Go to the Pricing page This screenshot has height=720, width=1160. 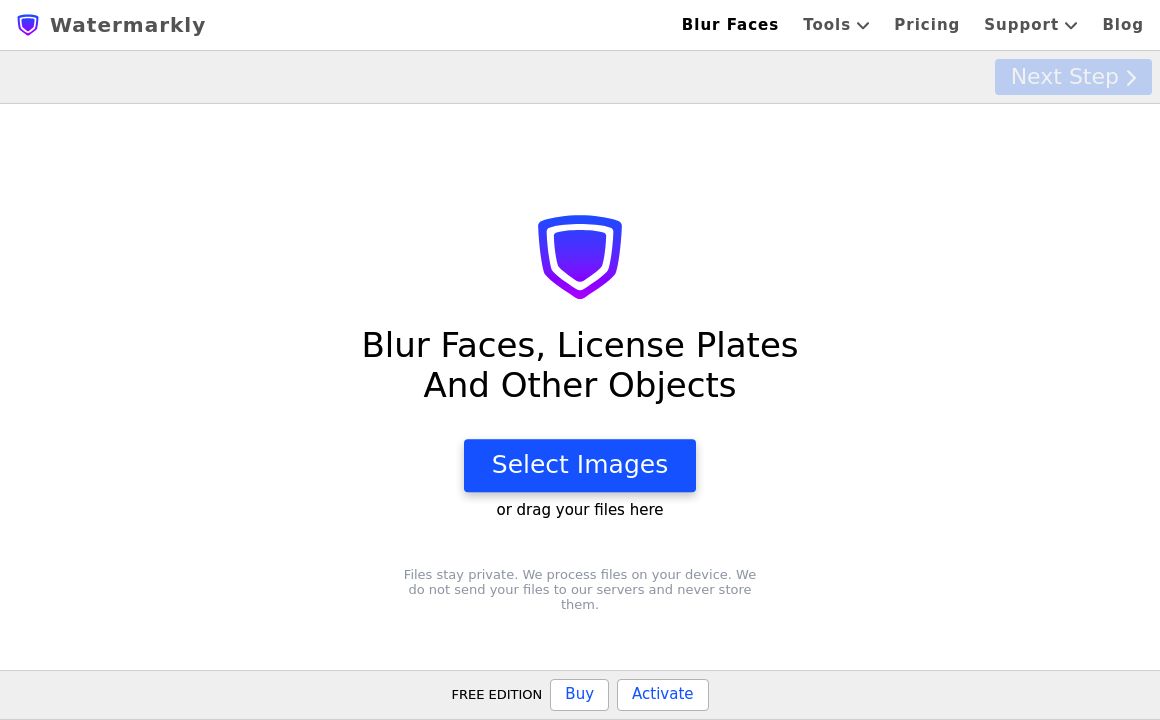[x=927, y=25]
